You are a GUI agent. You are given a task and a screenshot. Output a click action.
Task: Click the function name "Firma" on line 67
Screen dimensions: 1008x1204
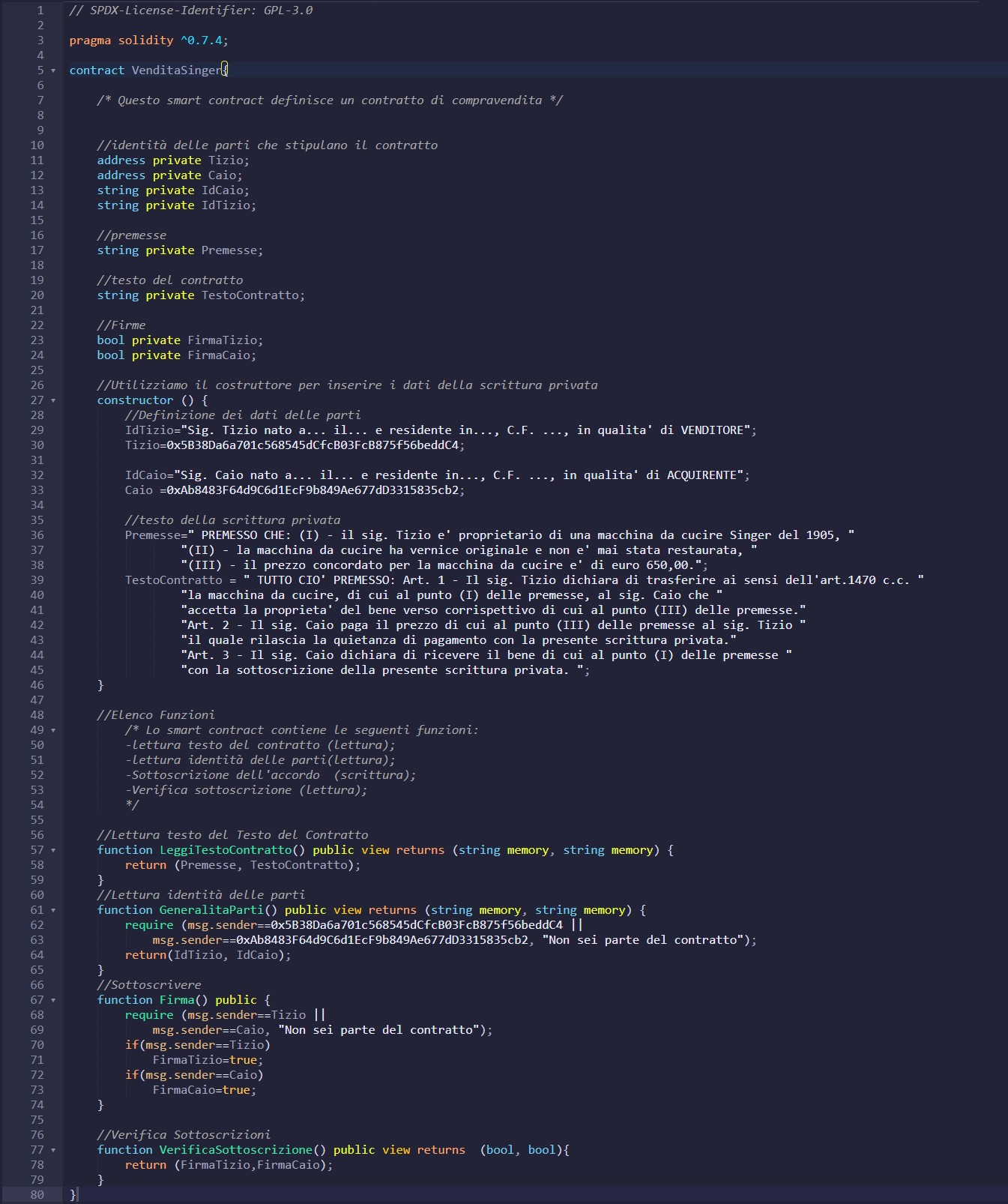pyautogui.click(x=177, y=1000)
